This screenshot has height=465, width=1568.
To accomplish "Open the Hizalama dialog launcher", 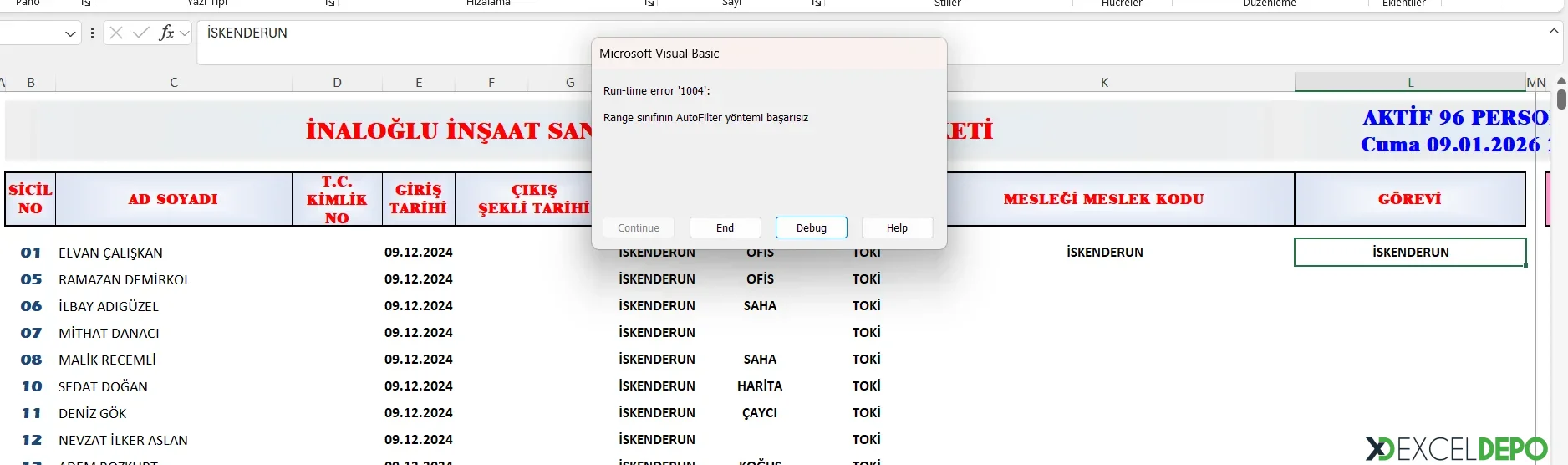I will pos(649,3).
